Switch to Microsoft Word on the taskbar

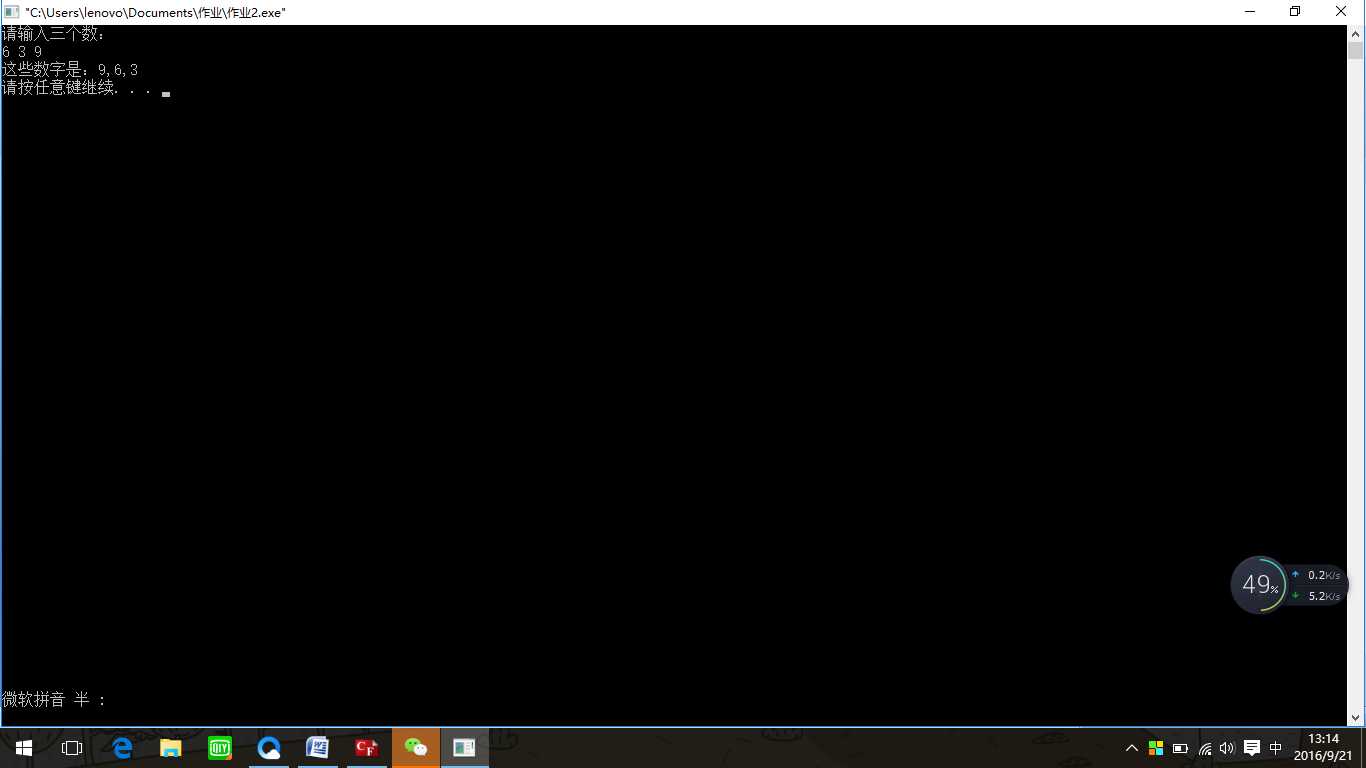[318, 748]
